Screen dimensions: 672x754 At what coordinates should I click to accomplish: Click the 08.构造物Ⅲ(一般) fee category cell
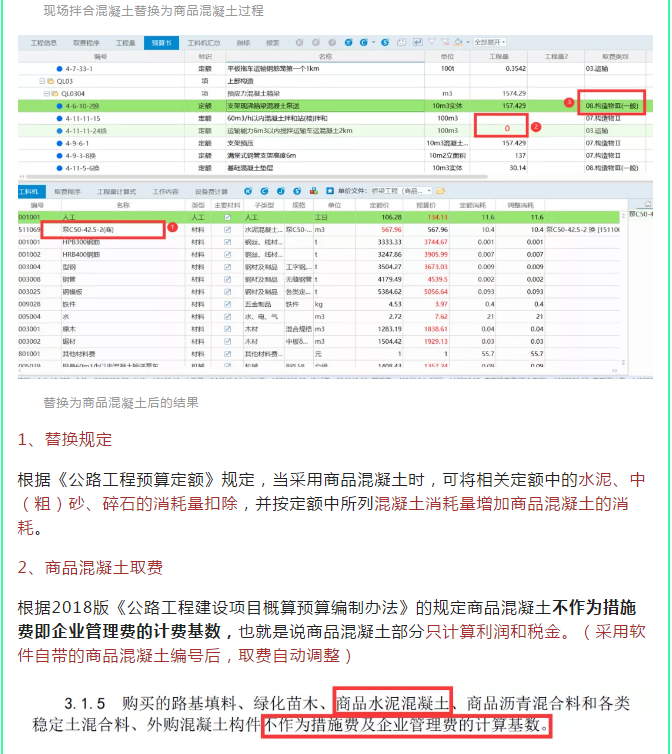click(614, 104)
